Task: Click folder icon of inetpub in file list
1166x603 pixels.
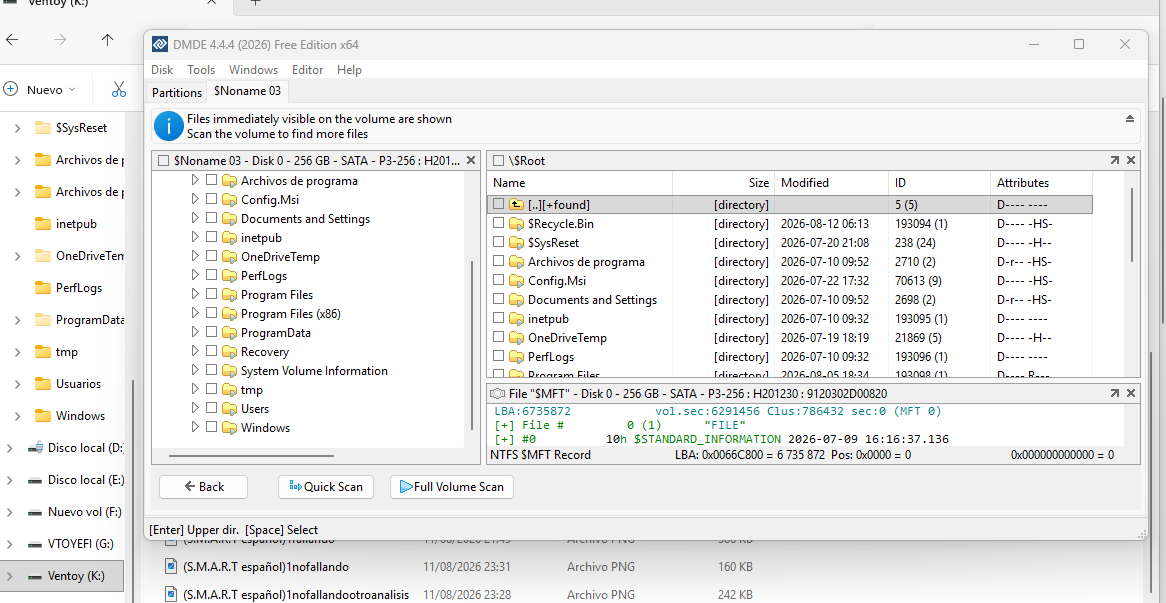Action: 516,319
